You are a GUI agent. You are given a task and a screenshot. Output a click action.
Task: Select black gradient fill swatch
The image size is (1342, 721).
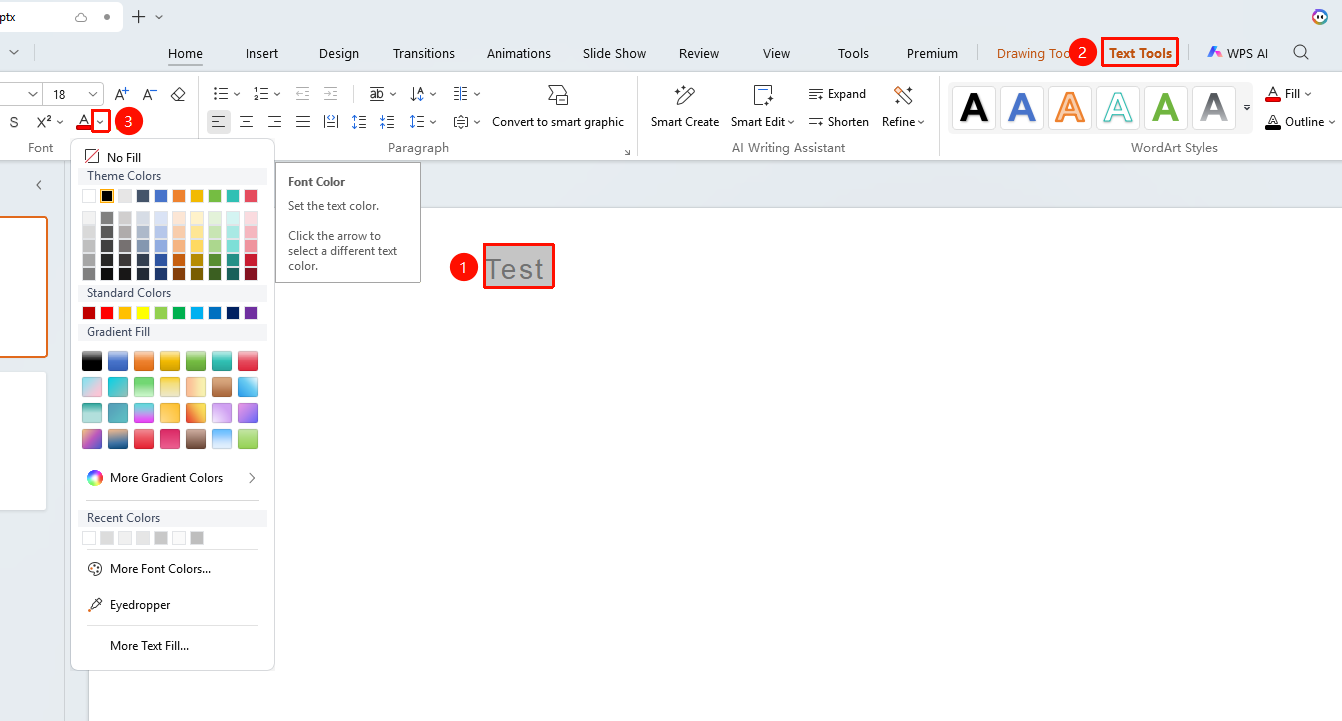point(92,361)
